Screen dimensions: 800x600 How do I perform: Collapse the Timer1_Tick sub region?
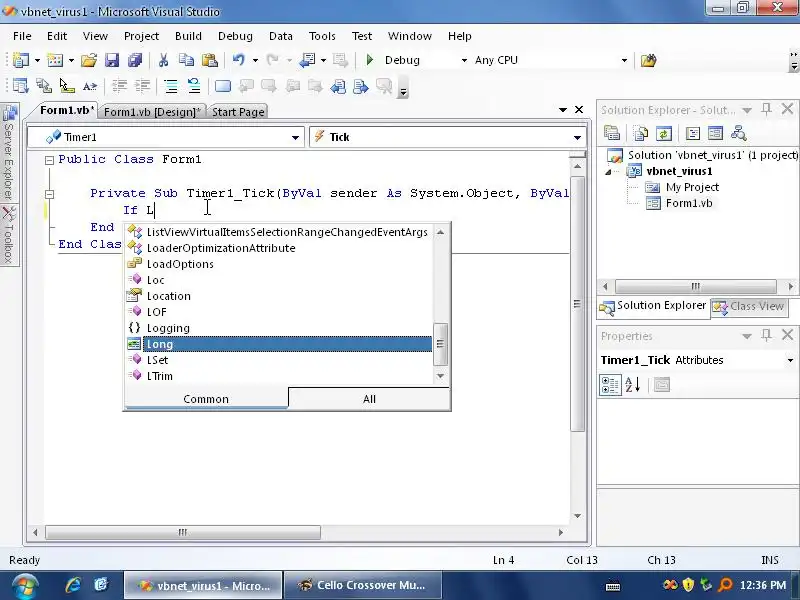pyautogui.click(x=49, y=194)
